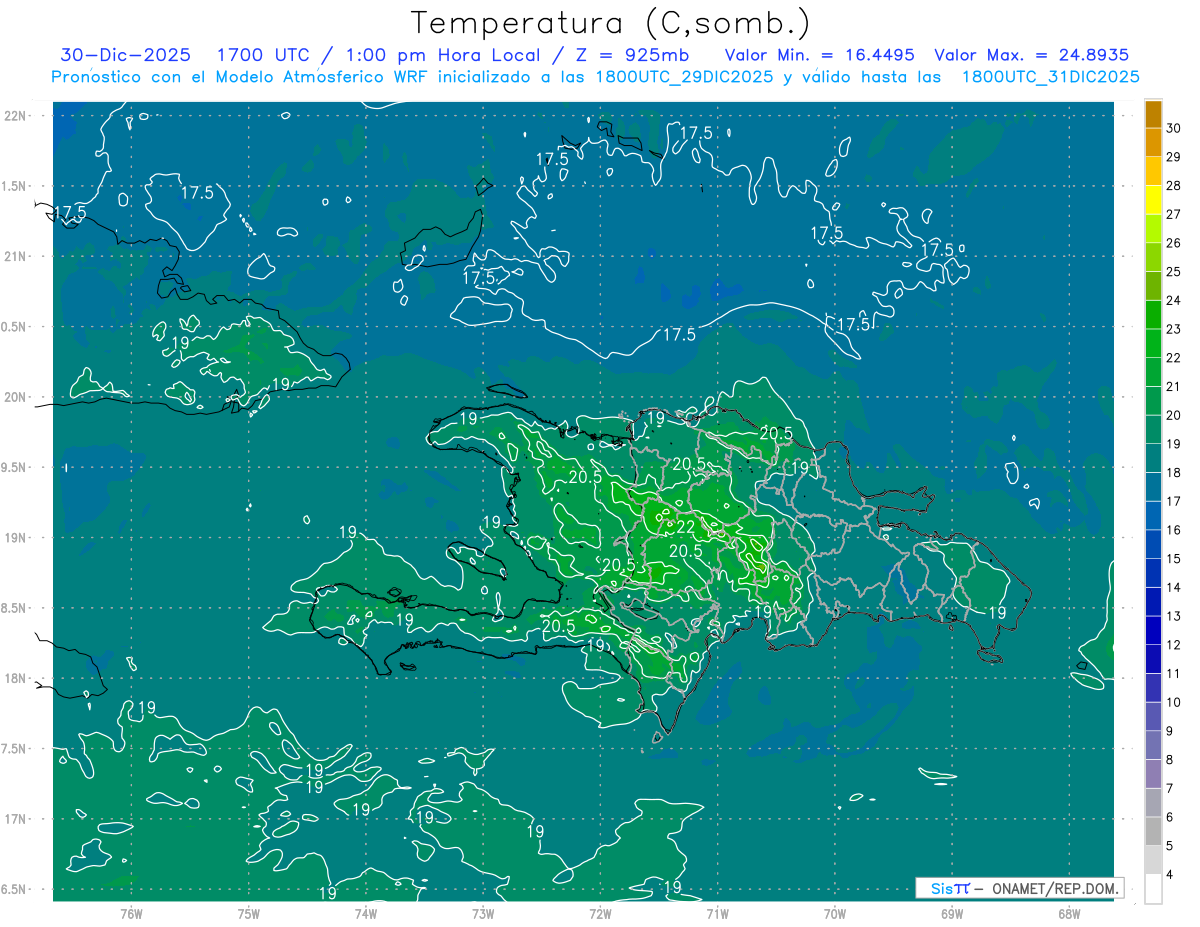Click the color bar label 27
Image resolution: width=1200 pixels, height=927 pixels.
click(1174, 214)
